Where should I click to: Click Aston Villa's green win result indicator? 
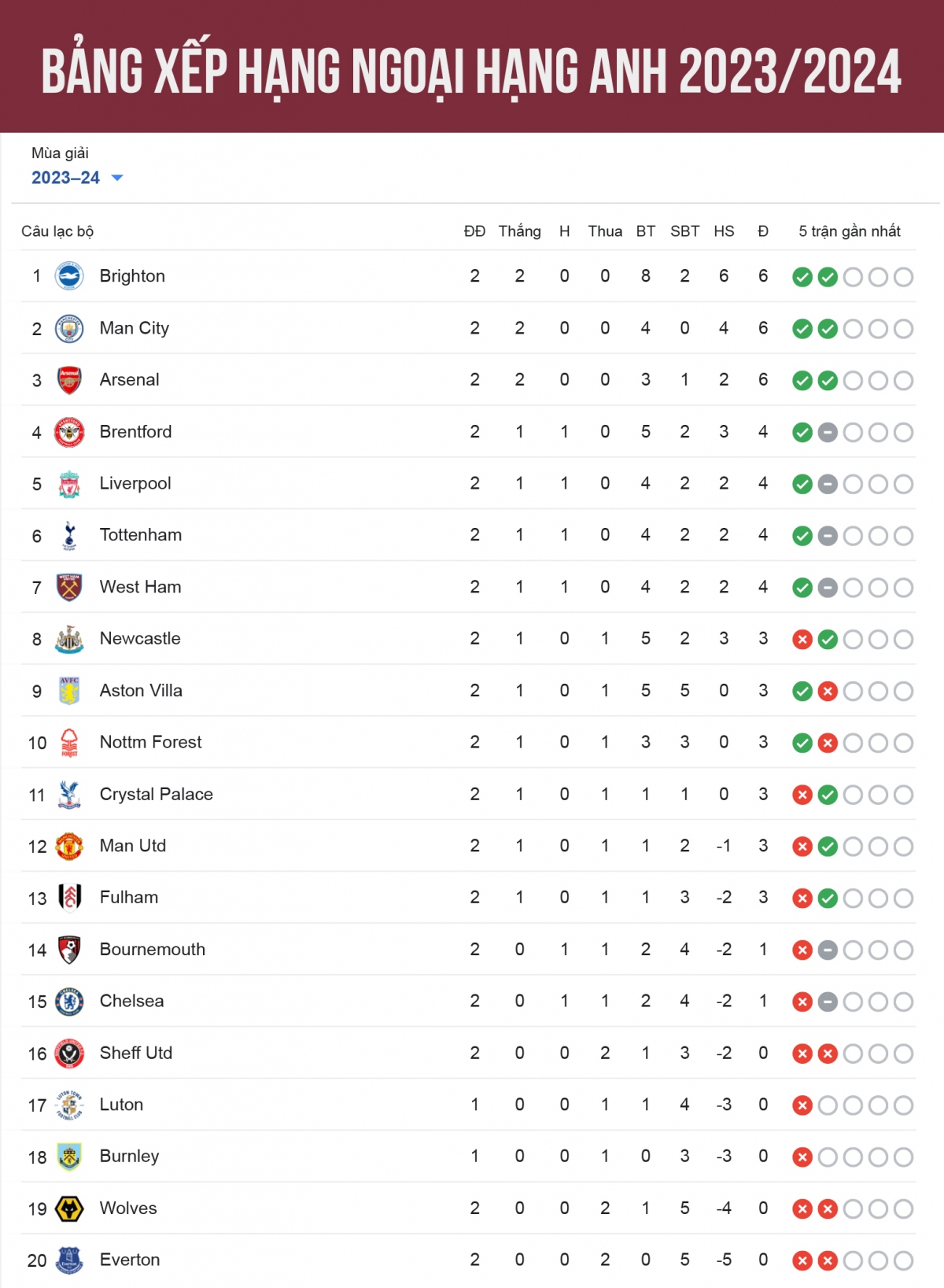tap(802, 691)
